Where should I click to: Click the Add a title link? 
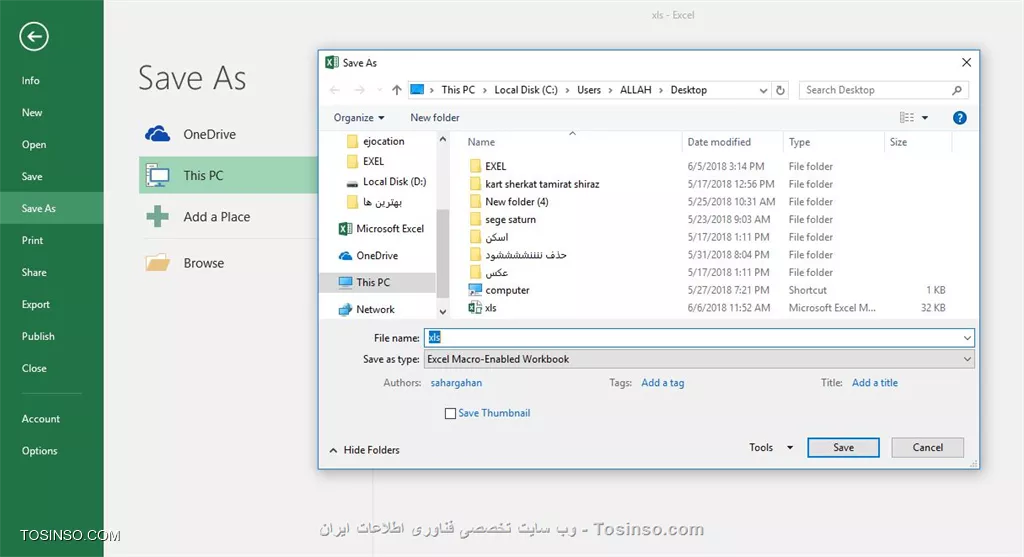(874, 383)
